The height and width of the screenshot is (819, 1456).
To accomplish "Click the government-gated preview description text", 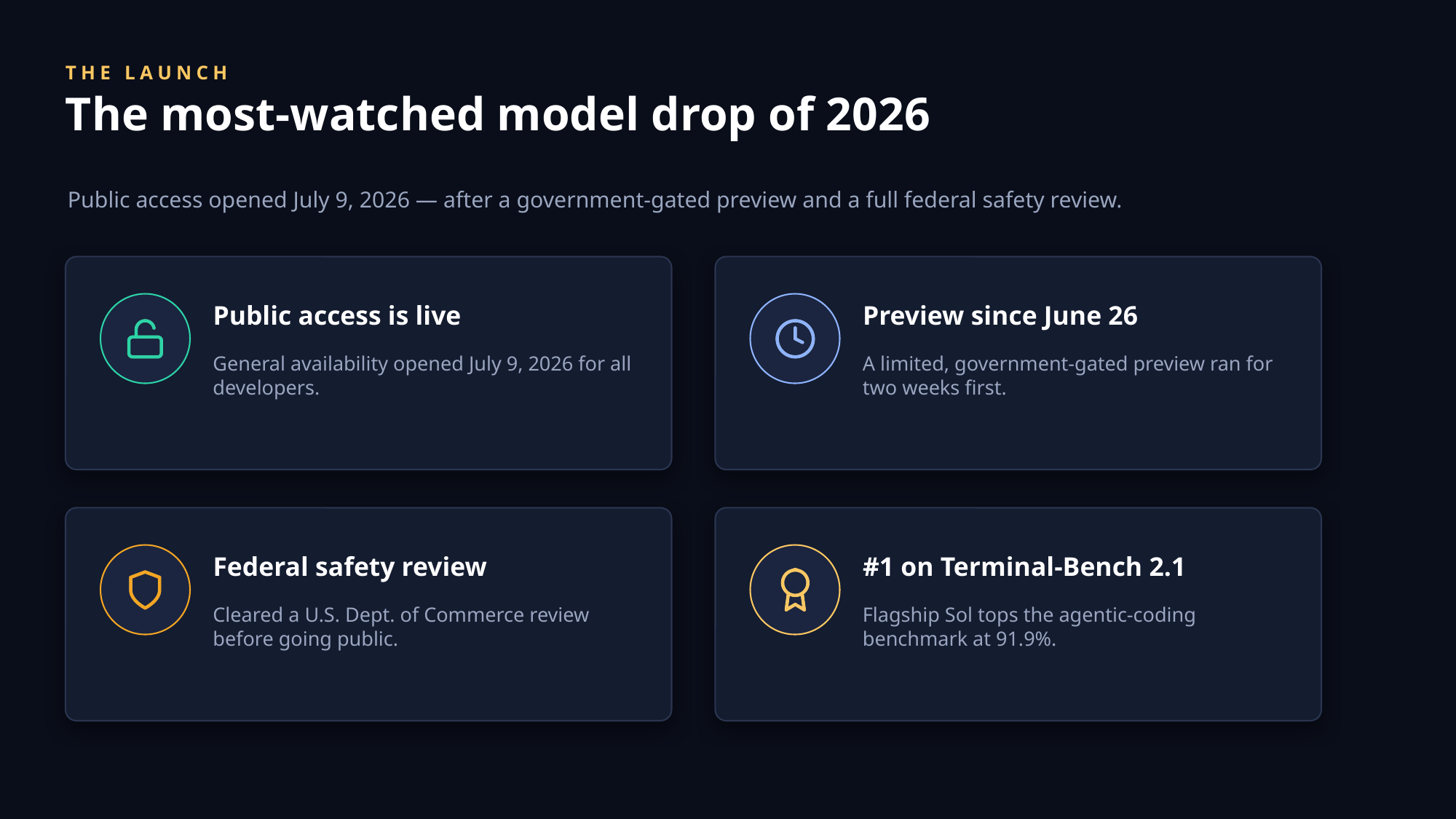I will click(x=1067, y=376).
